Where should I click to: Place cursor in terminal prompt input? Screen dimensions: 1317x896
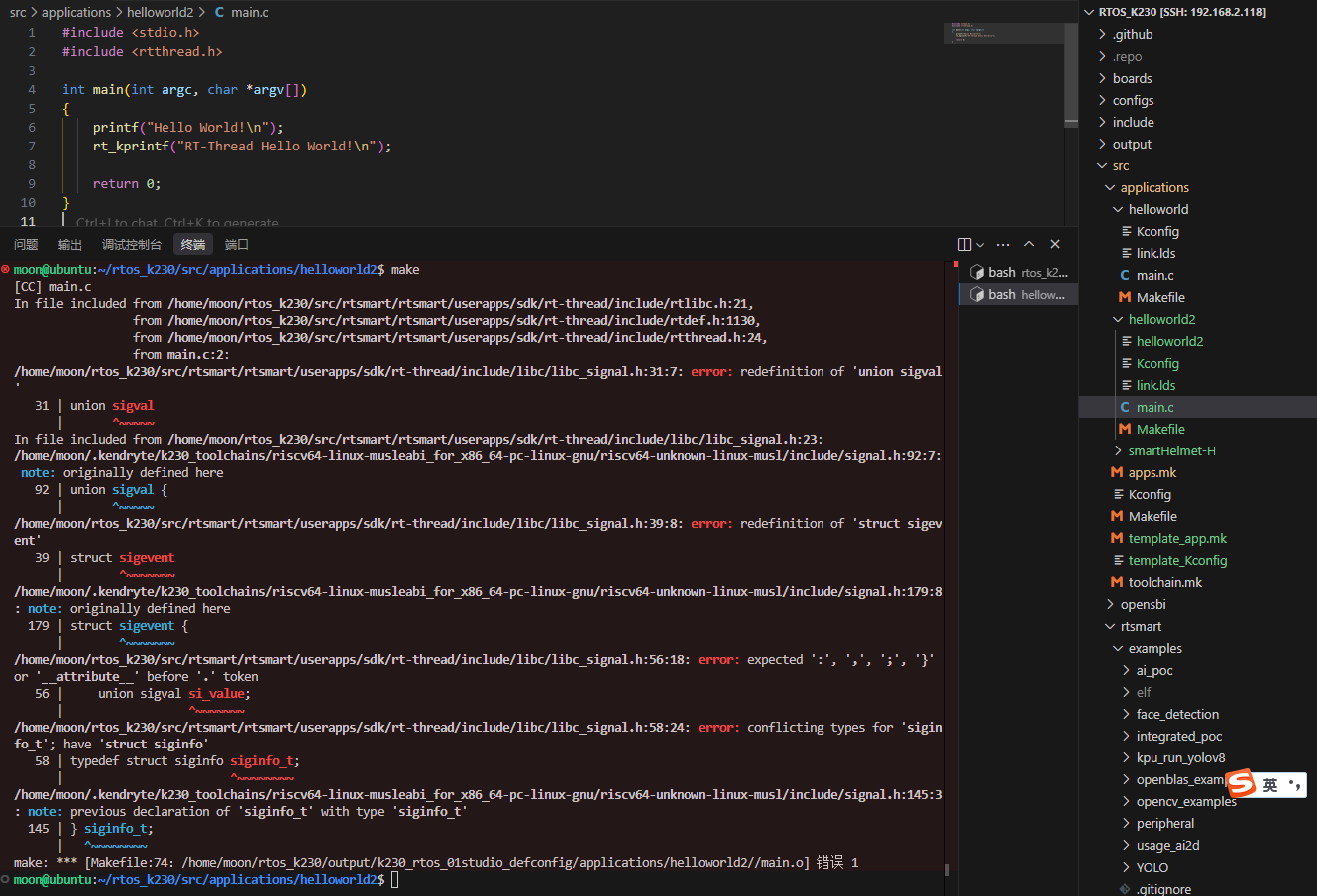tap(395, 879)
